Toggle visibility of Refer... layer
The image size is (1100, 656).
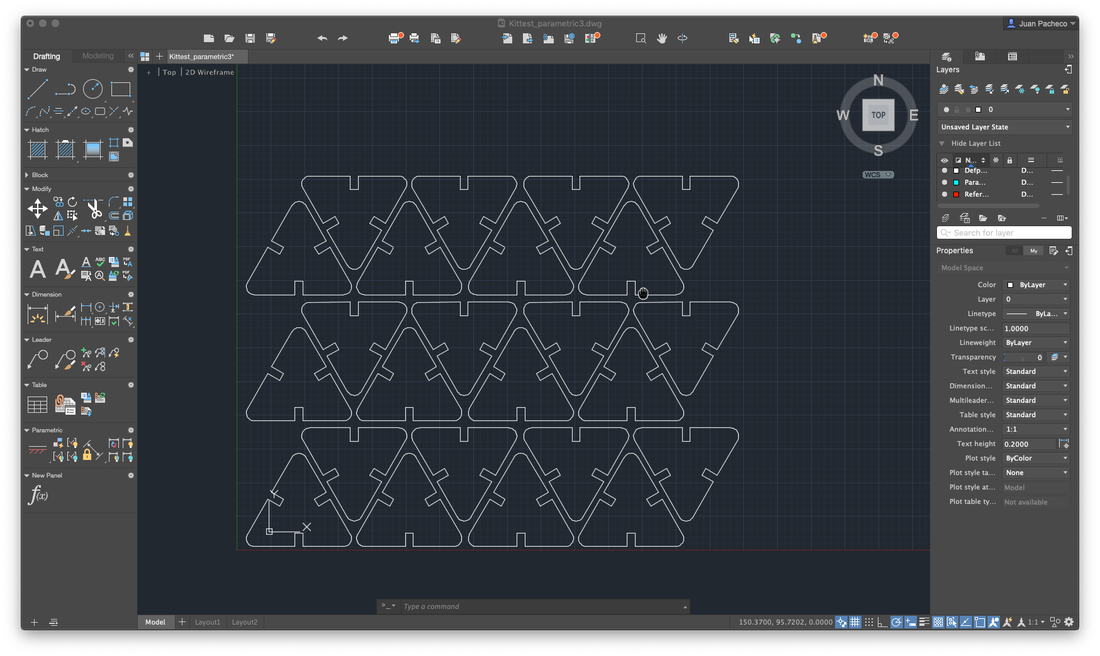click(944, 194)
